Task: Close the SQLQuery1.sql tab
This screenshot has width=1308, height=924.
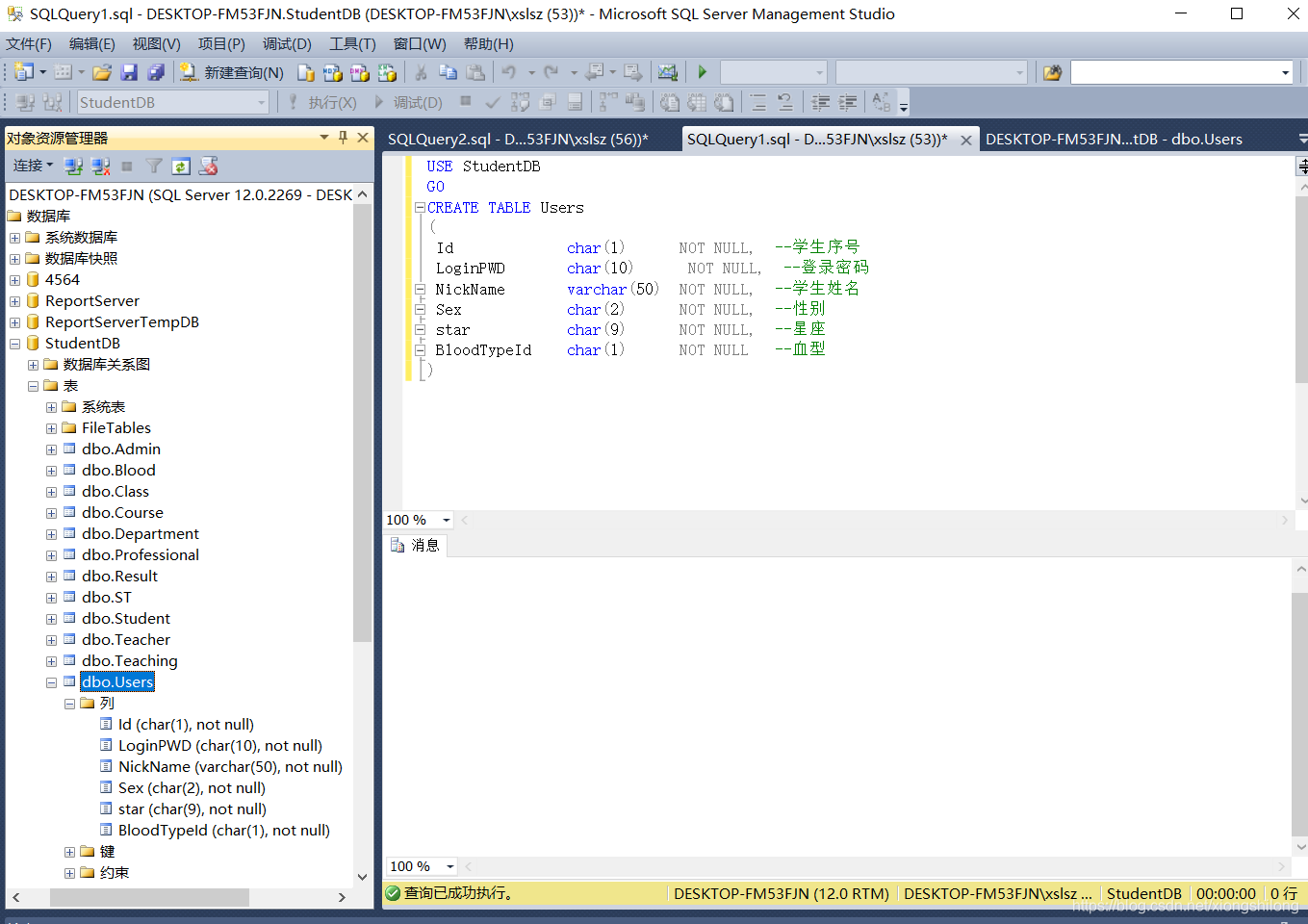Action: pyautogui.click(x=965, y=140)
